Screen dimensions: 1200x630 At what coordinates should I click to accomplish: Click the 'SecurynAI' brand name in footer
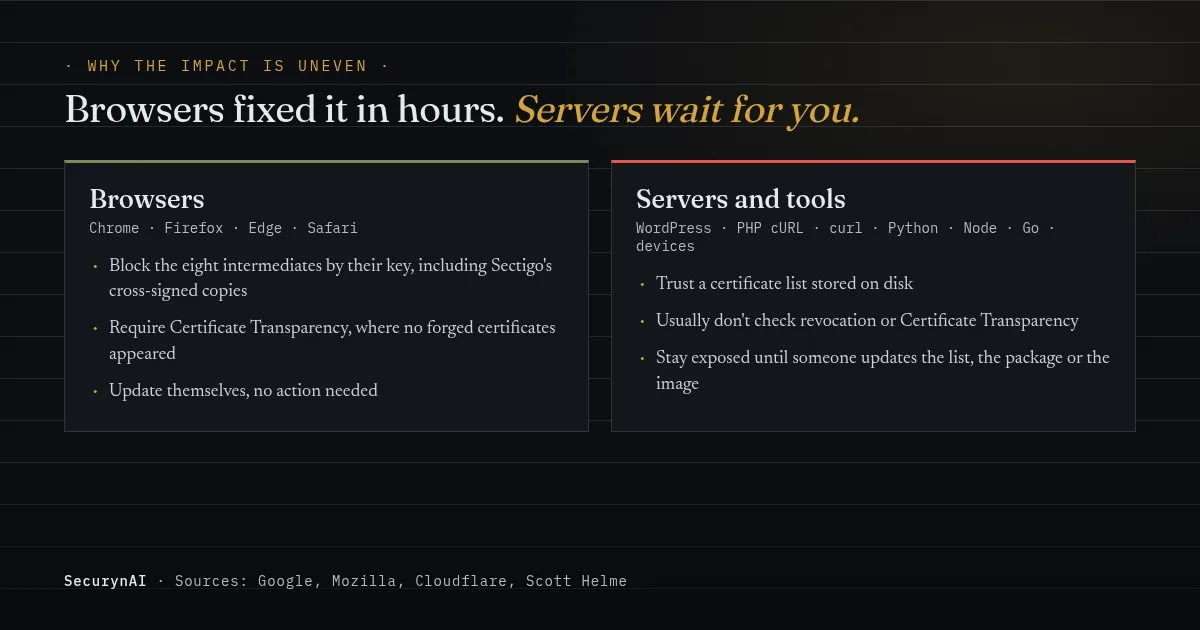(x=105, y=580)
